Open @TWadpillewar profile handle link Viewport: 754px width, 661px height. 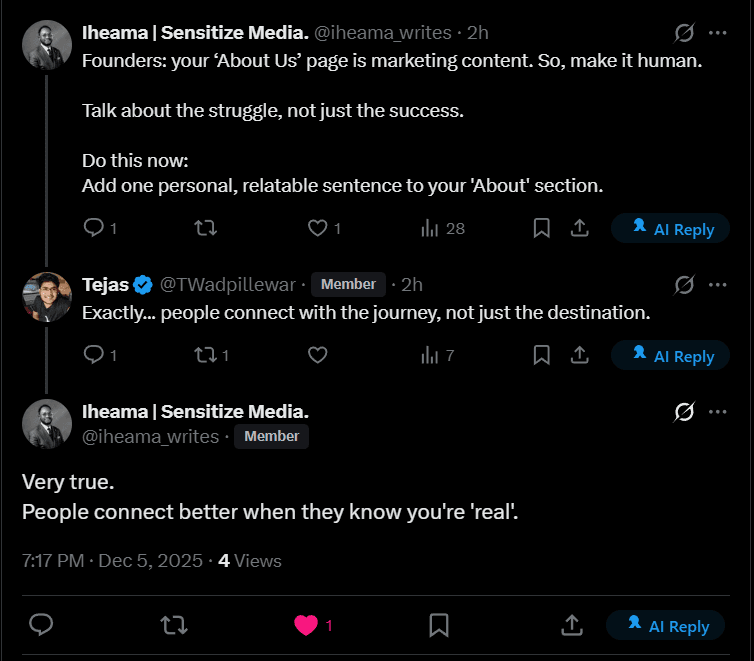[x=230, y=285]
